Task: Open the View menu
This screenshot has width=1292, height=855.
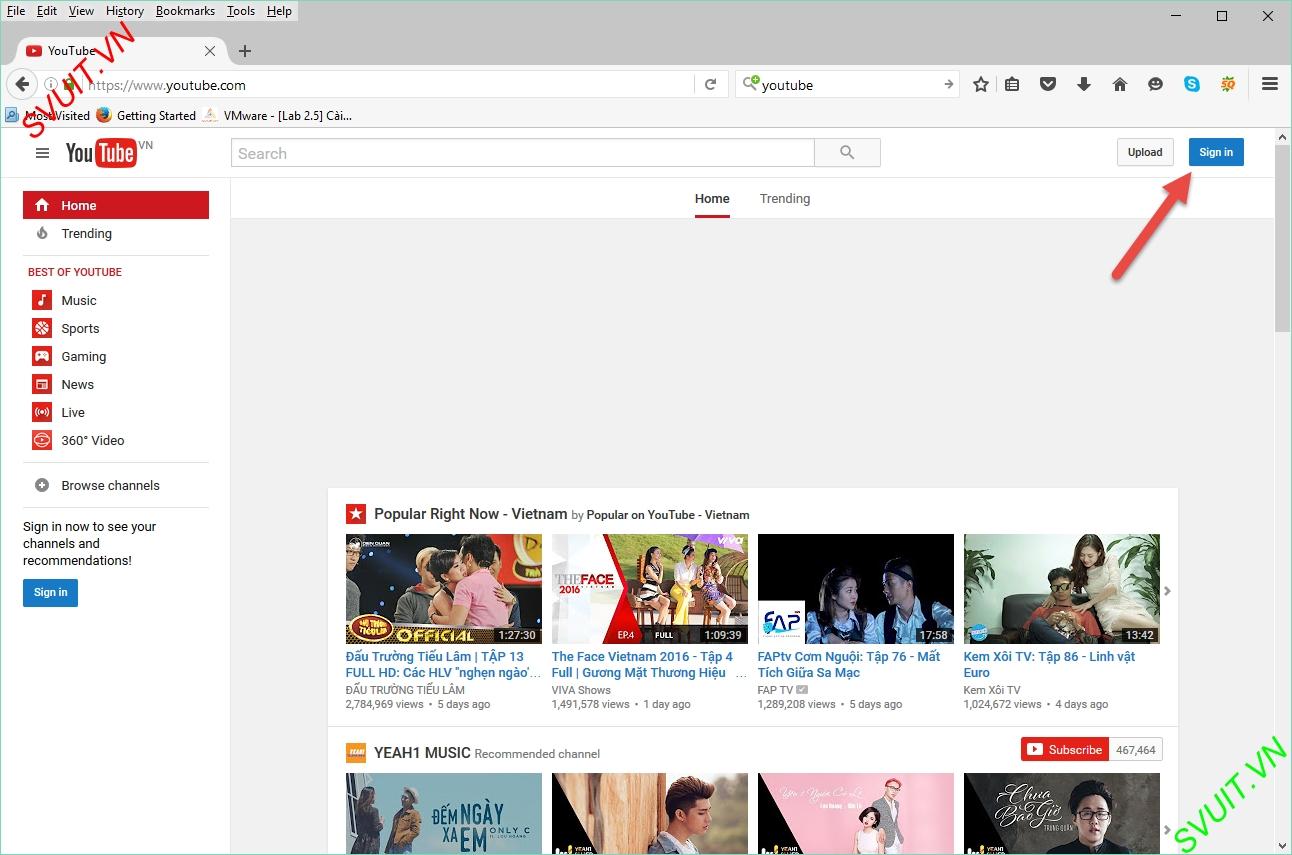Action: pyautogui.click(x=81, y=11)
